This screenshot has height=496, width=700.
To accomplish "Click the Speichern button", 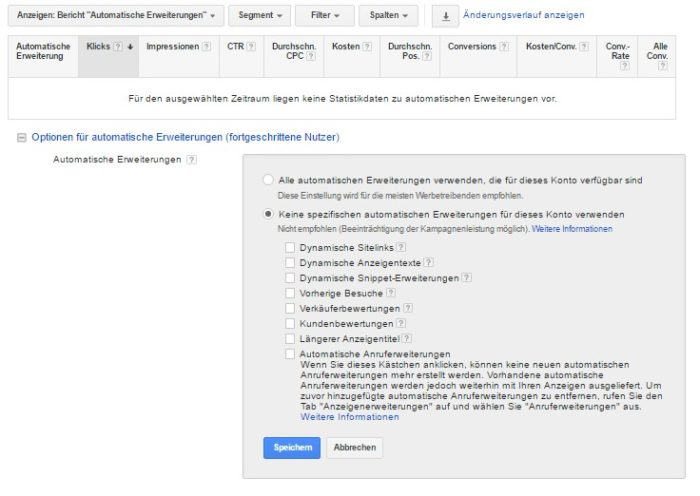I will (292, 448).
